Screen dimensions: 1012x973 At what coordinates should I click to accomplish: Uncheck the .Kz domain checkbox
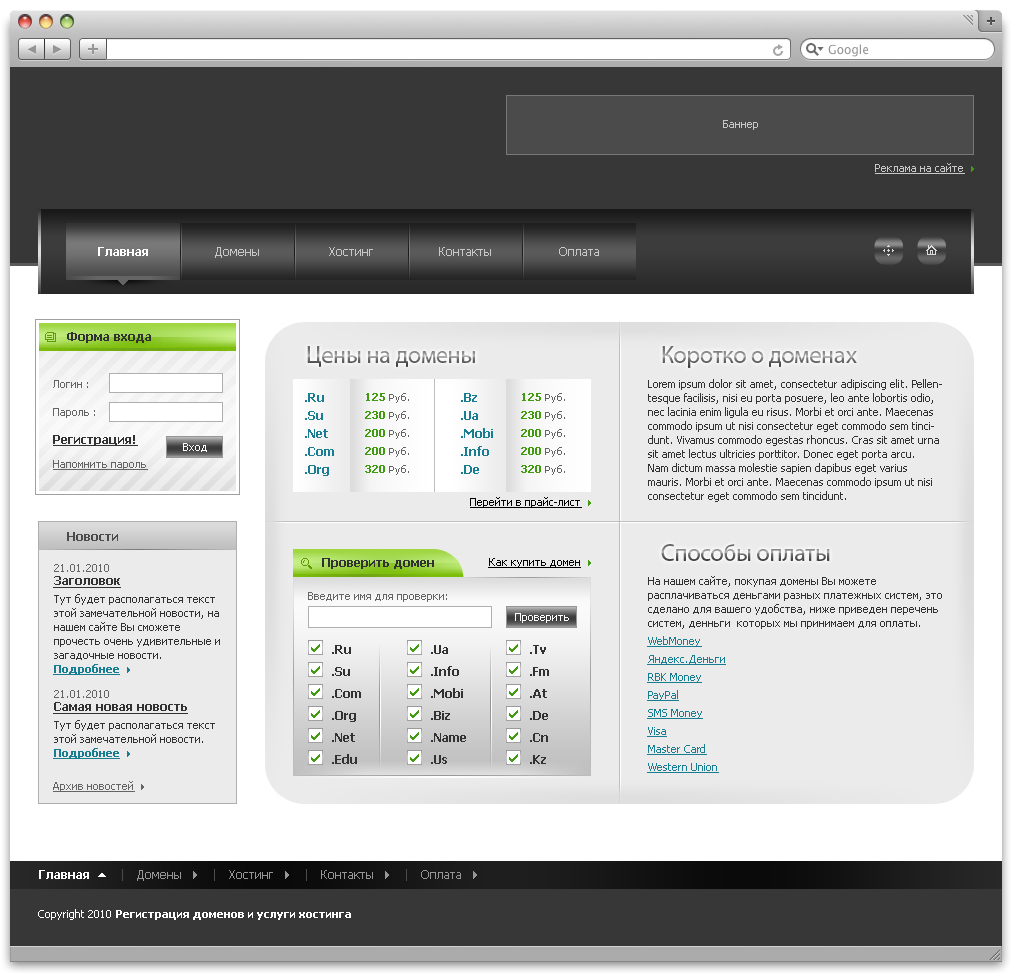click(x=514, y=757)
